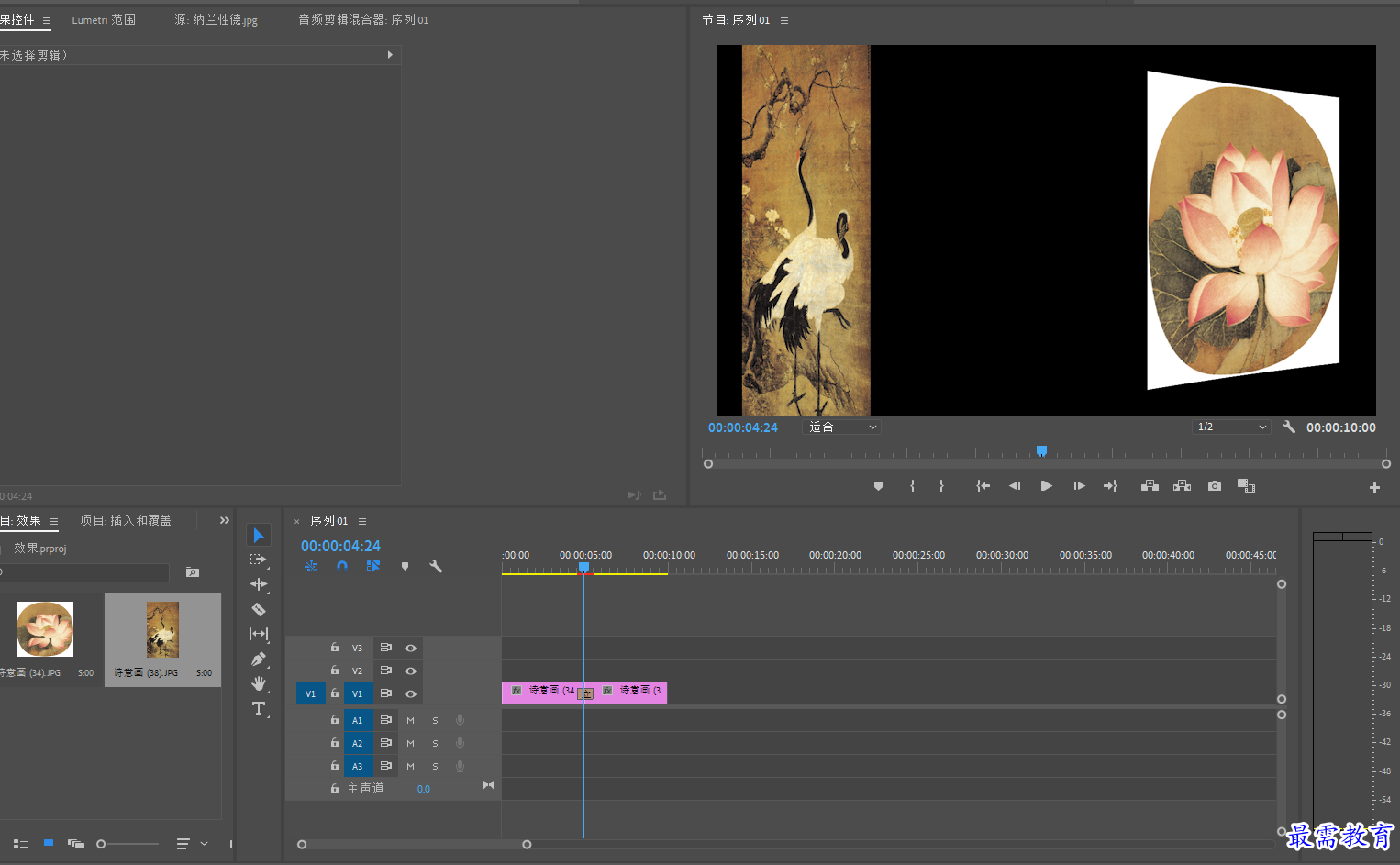
Task: Enable voice-over record on A1
Action: click(x=460, y=720)
